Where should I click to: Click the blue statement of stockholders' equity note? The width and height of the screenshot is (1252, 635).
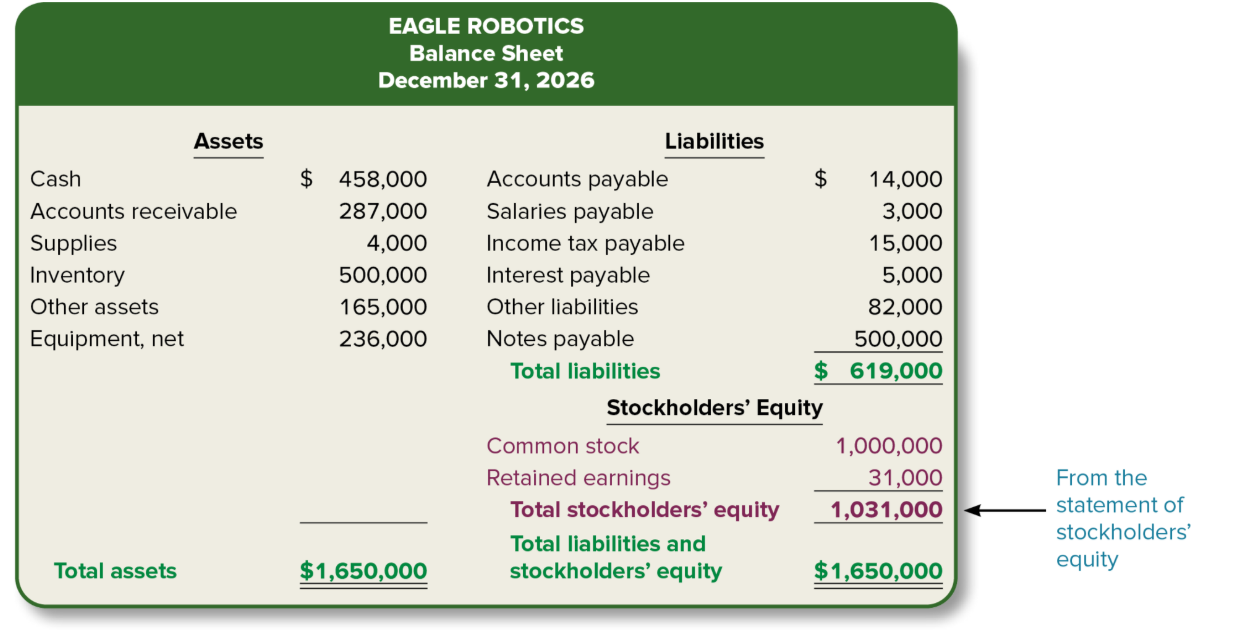pos(1122,518)
